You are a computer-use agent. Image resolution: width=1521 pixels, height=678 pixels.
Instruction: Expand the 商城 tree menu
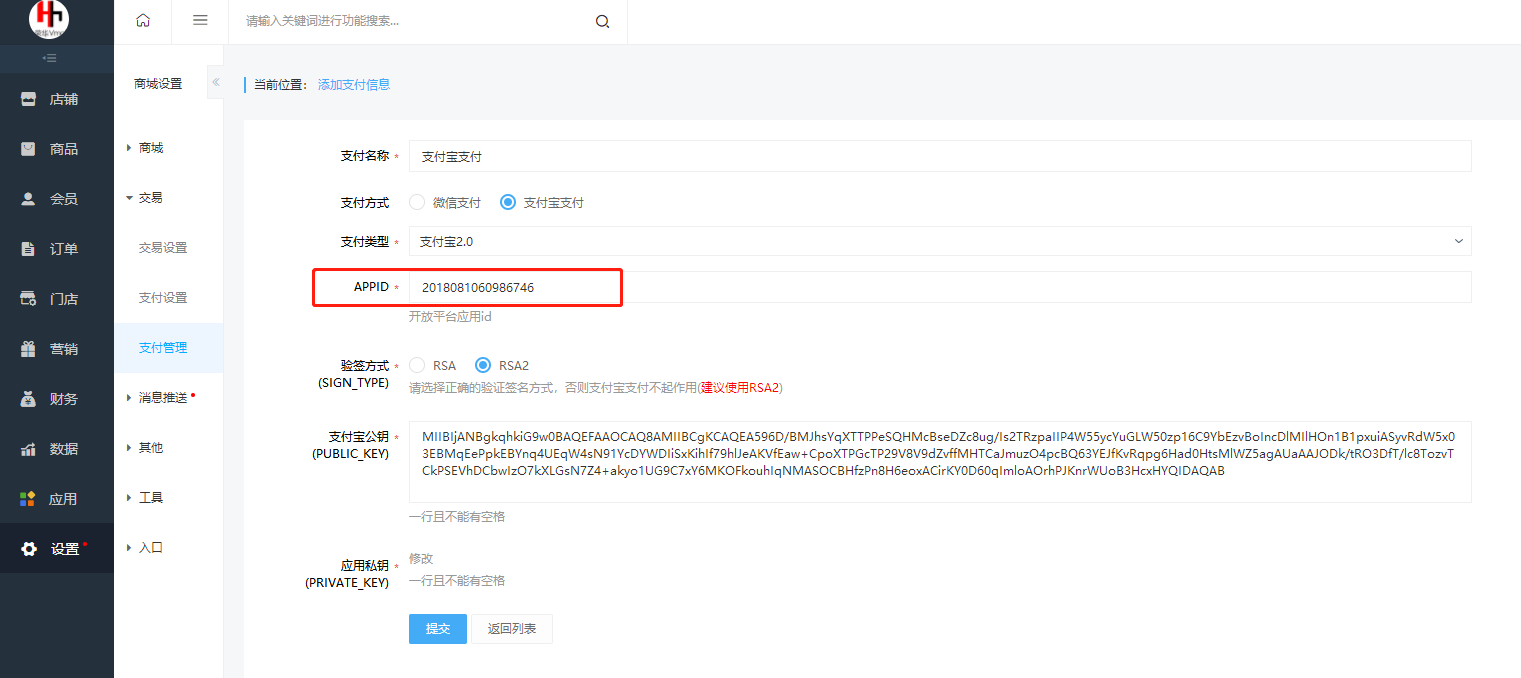click(150, 148)
